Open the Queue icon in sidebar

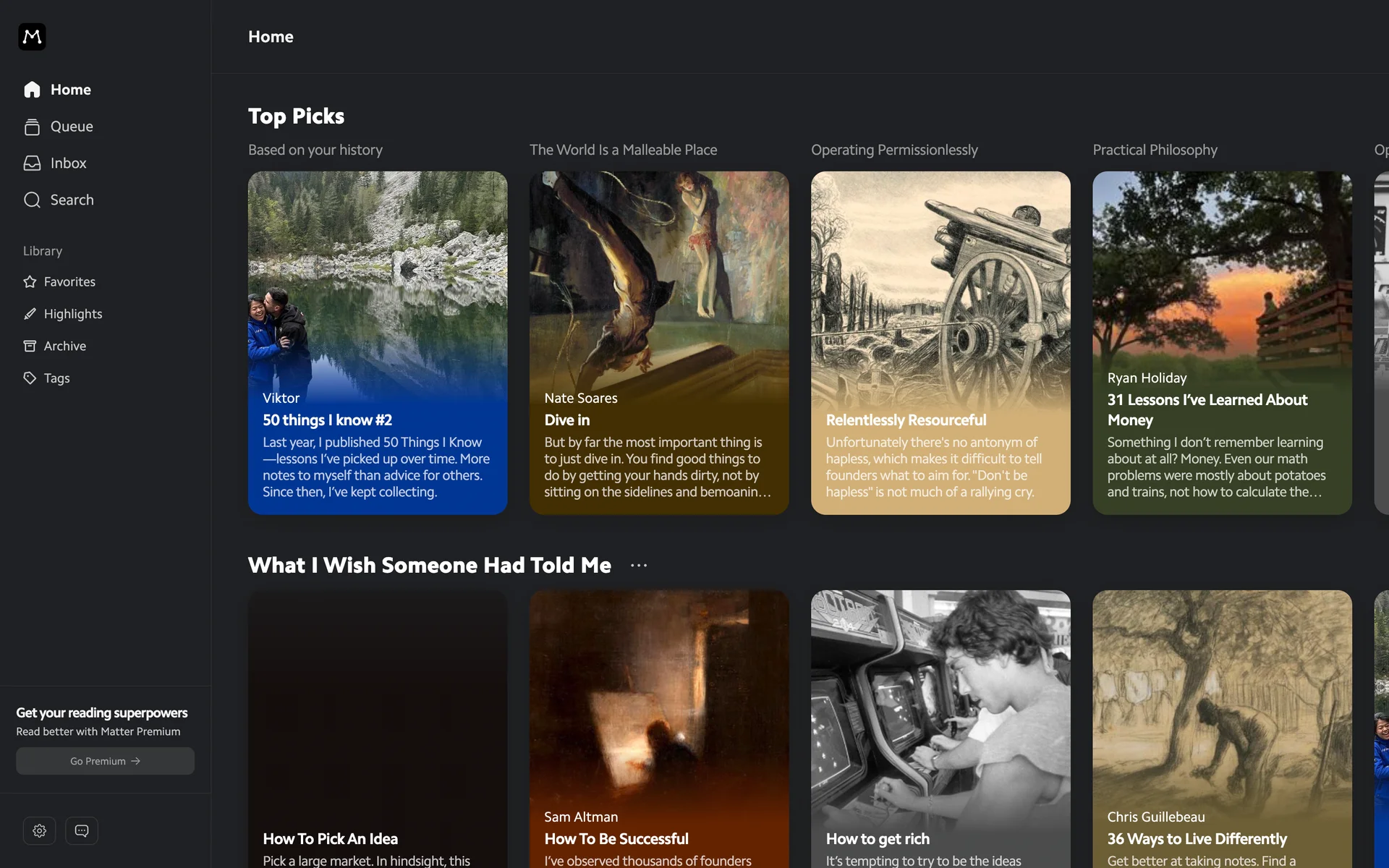coord(32,127)
